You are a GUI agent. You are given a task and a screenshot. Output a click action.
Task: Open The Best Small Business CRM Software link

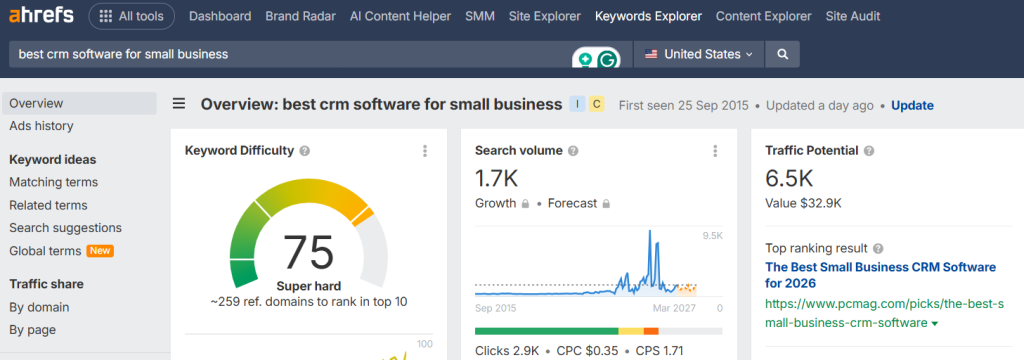pyautogui.click(x=881, y=275)
